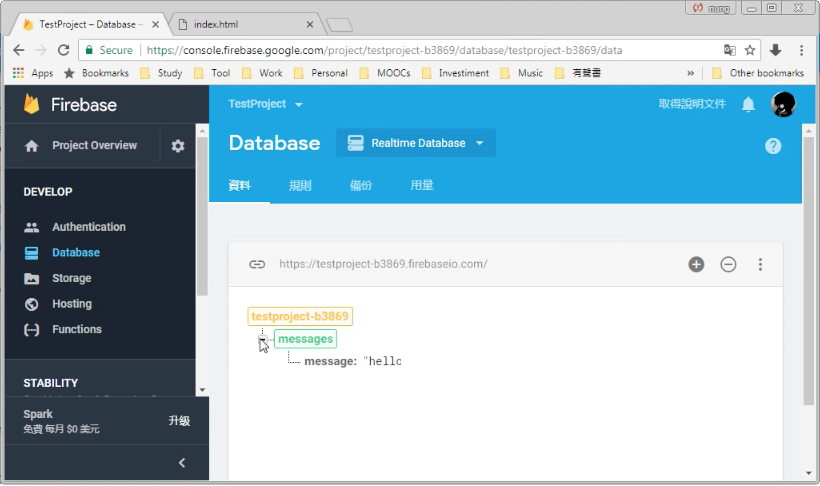
Task: Click the notifications bell icon
Action: [x=748, y=105]
